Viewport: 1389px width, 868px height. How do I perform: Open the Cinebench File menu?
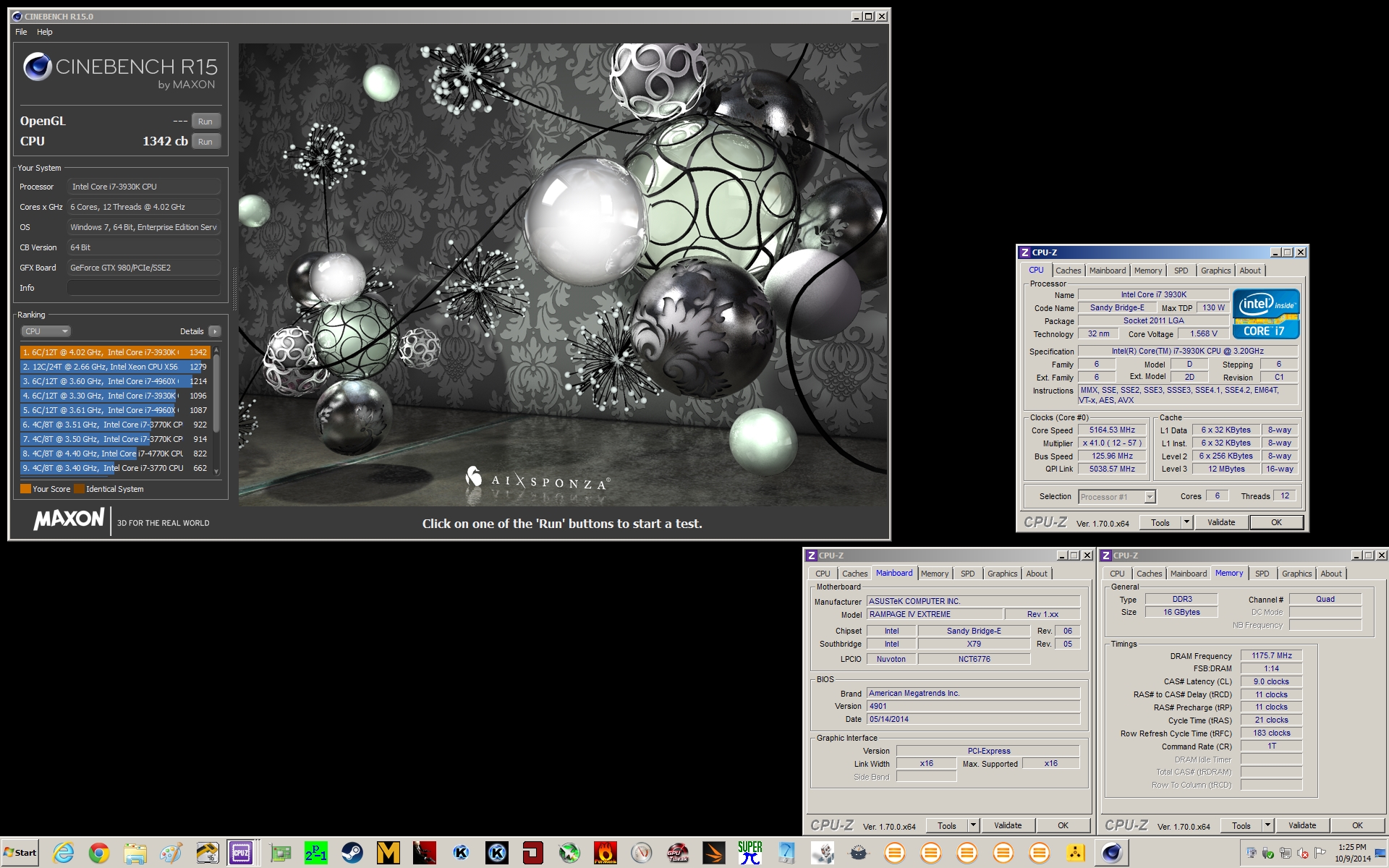(21, 32)
